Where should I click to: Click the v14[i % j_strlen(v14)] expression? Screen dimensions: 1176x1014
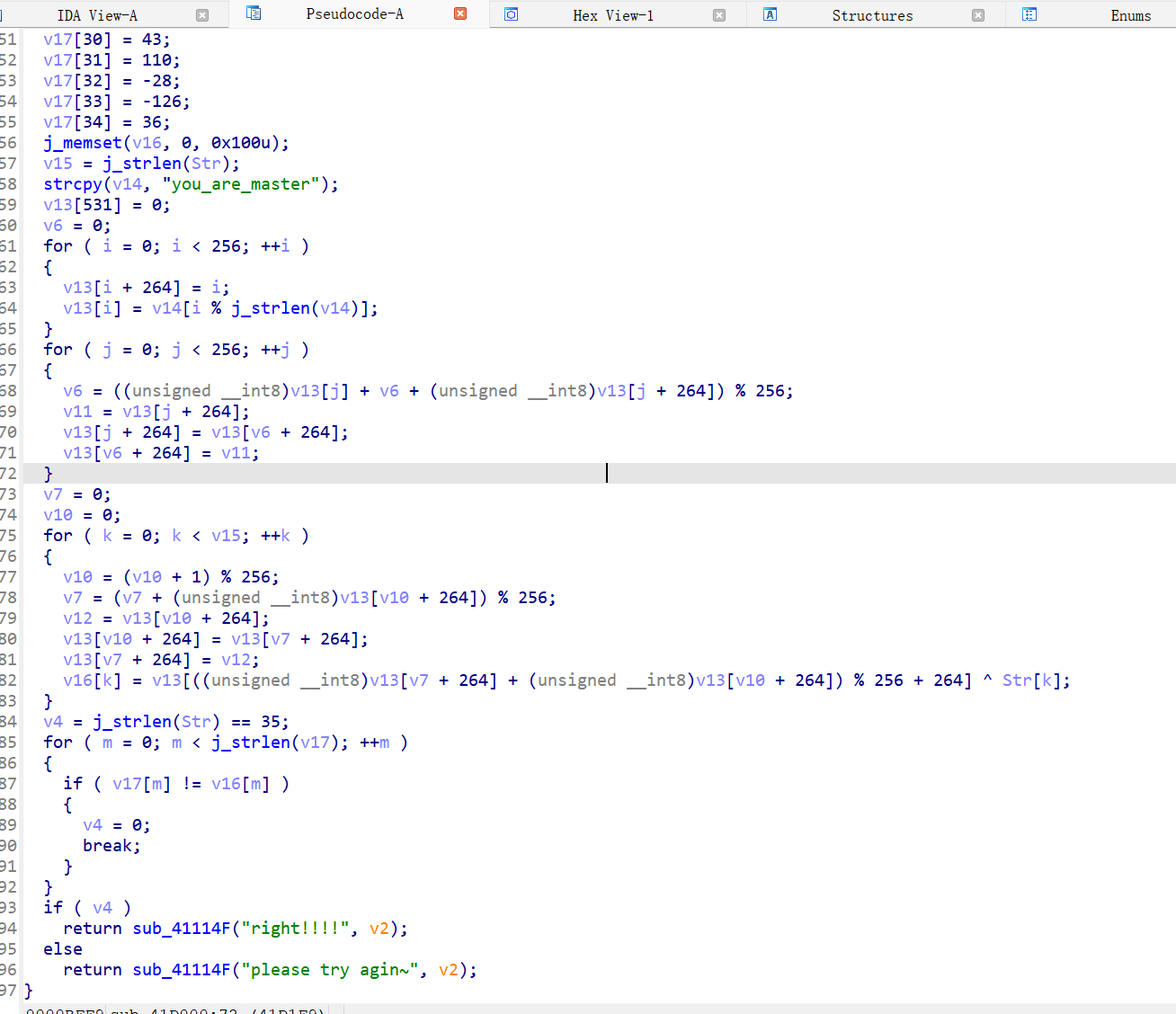pos(260,308)
